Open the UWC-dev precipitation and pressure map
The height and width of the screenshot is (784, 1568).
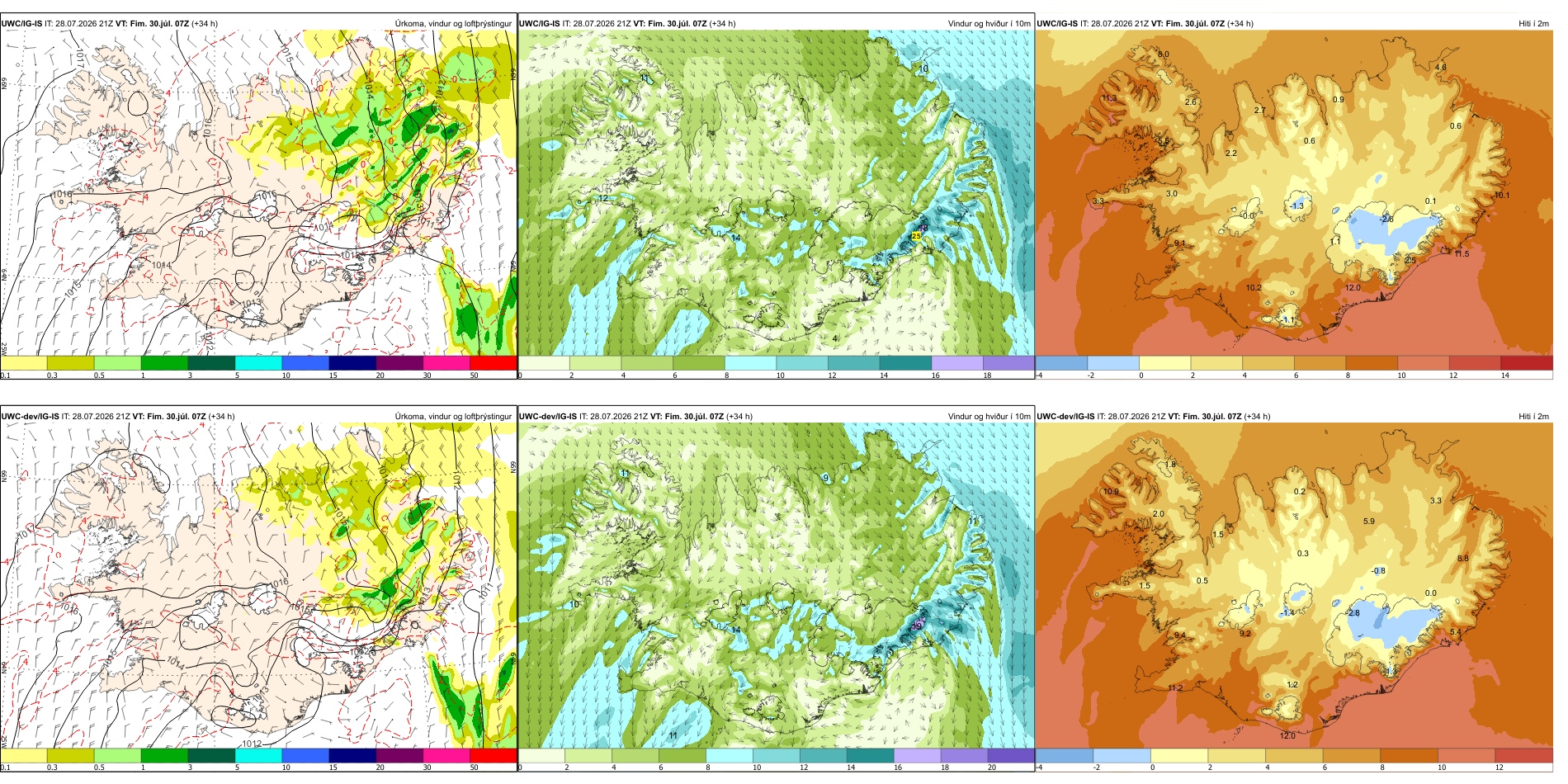tap(258, 586)
